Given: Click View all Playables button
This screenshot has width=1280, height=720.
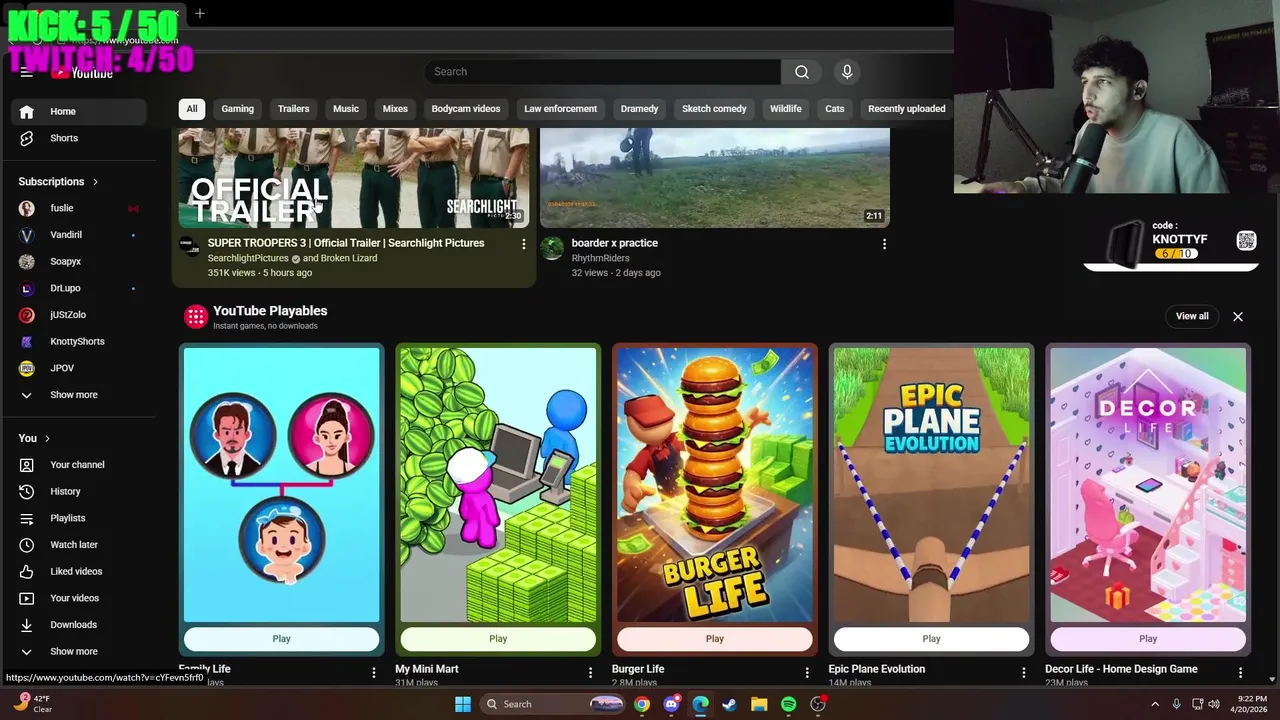Looking at the screenshot, I should coord(1192,316).
